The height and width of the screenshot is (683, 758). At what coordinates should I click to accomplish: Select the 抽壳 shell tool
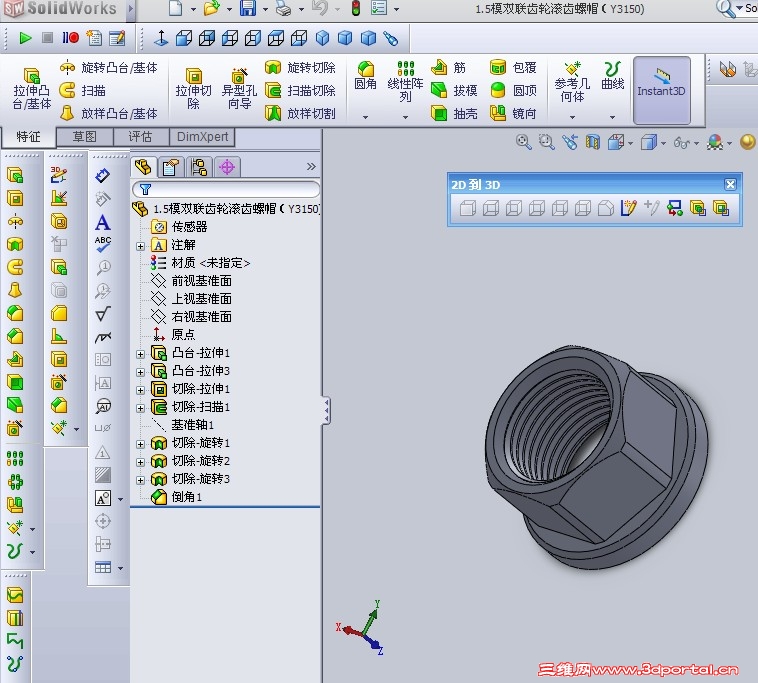[x=454, y=114]
